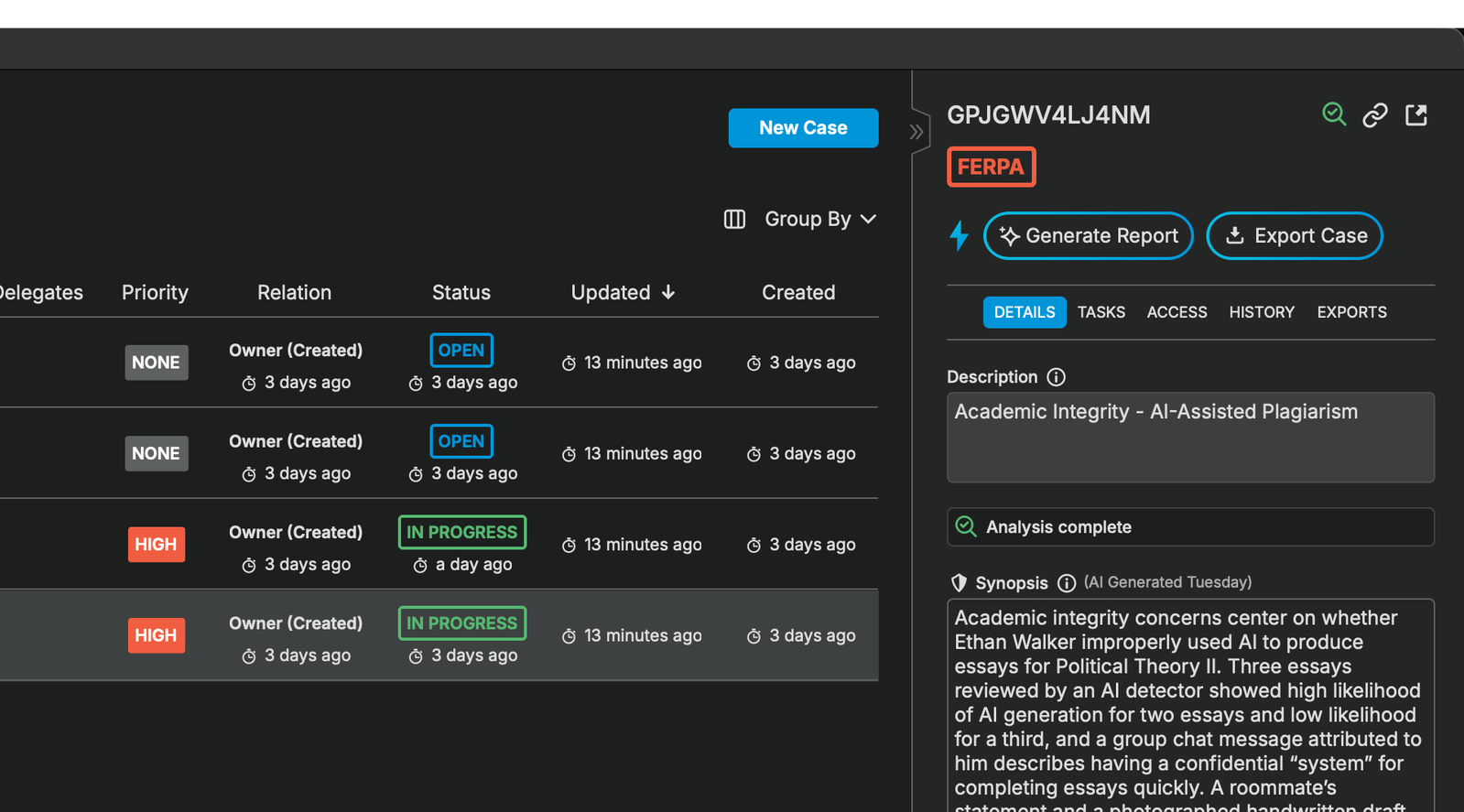1464x812 pixels.
Task: Click the sparkle icon in Generate Report
Action: tap(1009, 236)
